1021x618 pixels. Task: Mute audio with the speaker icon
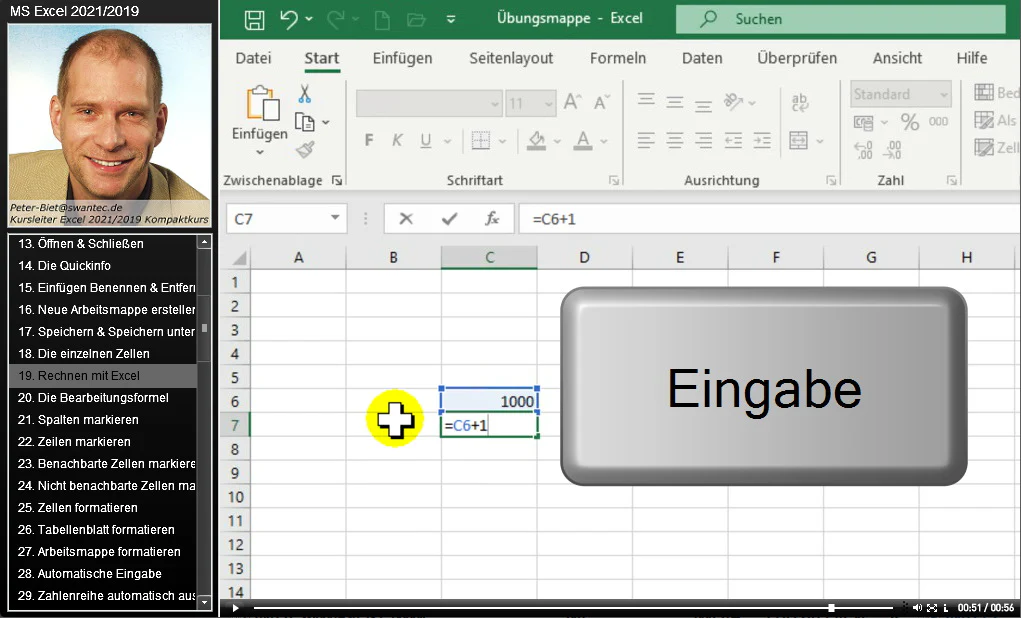917,608
